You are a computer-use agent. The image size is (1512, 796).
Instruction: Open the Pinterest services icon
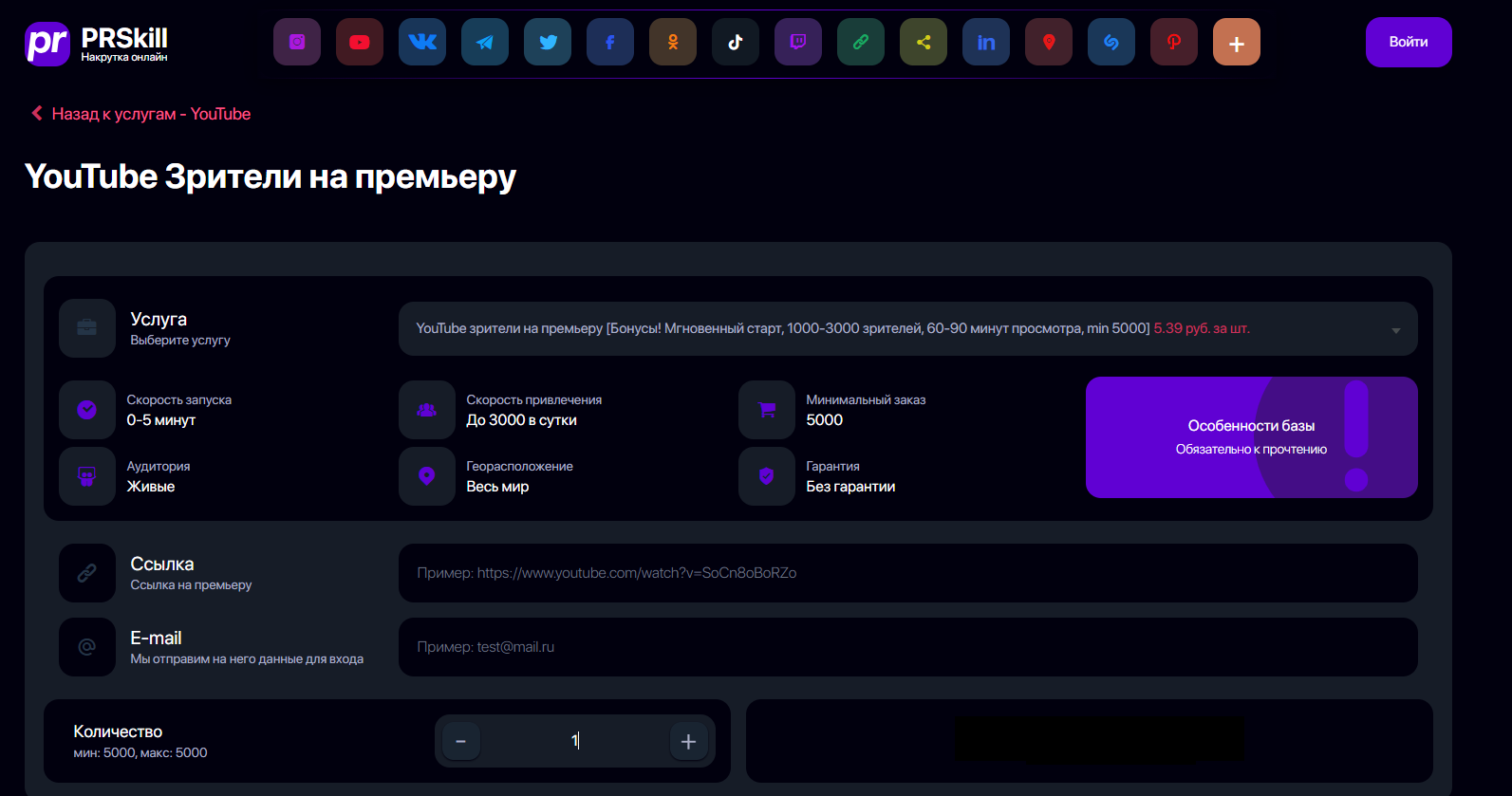pos(1174,42)
